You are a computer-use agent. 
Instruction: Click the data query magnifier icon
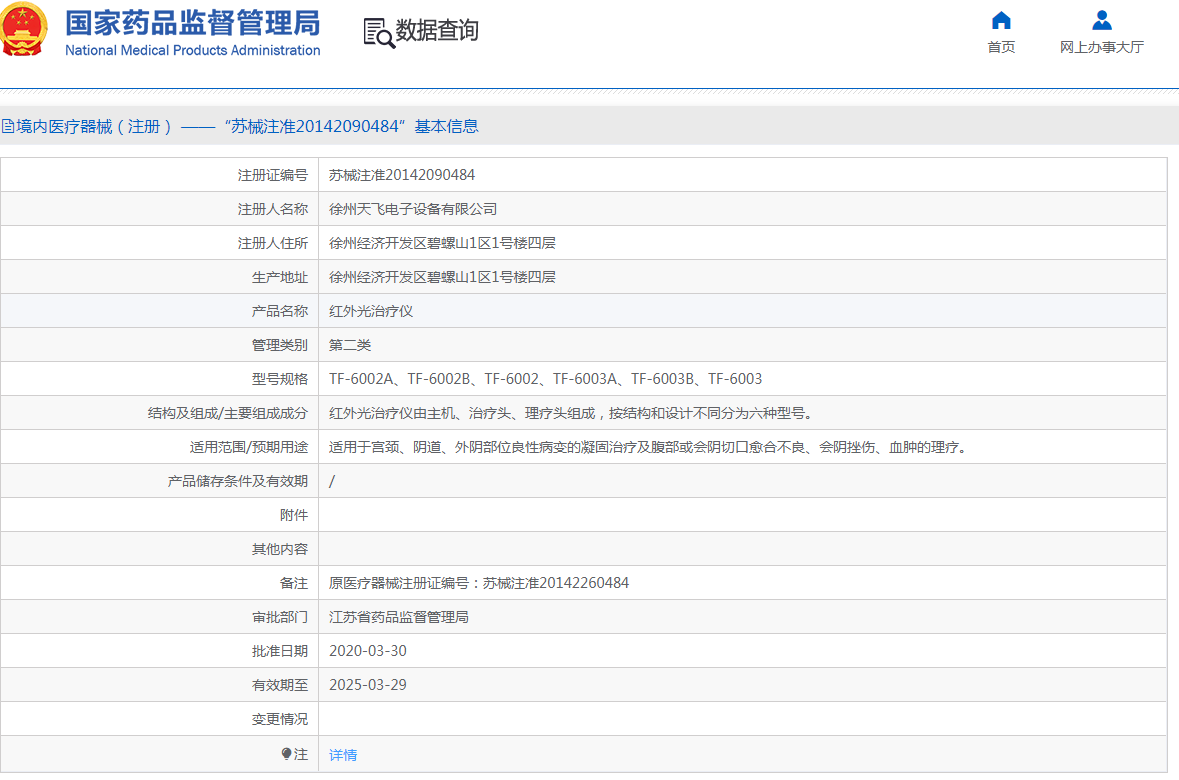tap(378, 32)
